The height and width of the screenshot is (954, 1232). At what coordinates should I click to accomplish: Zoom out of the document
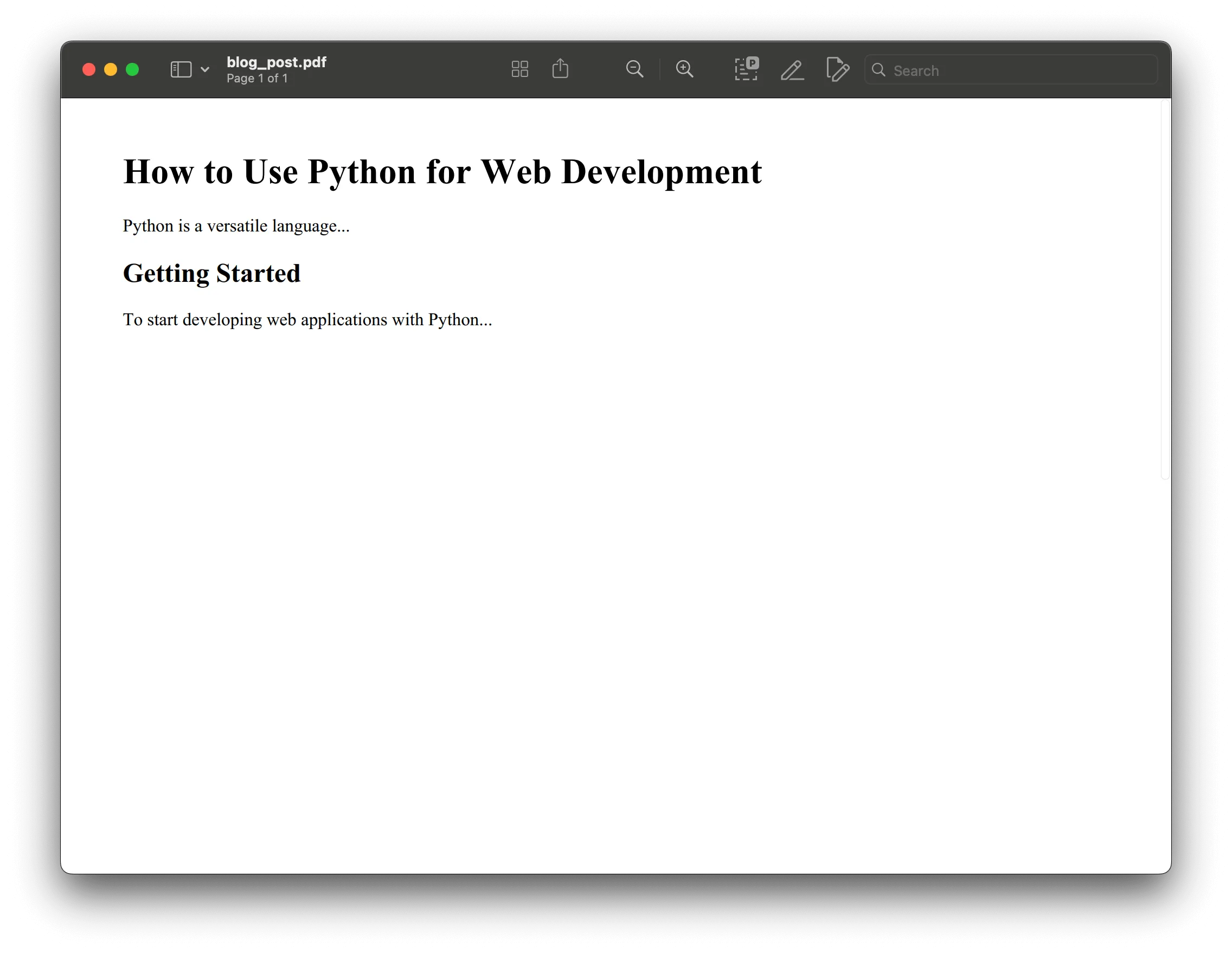[634, 69]
